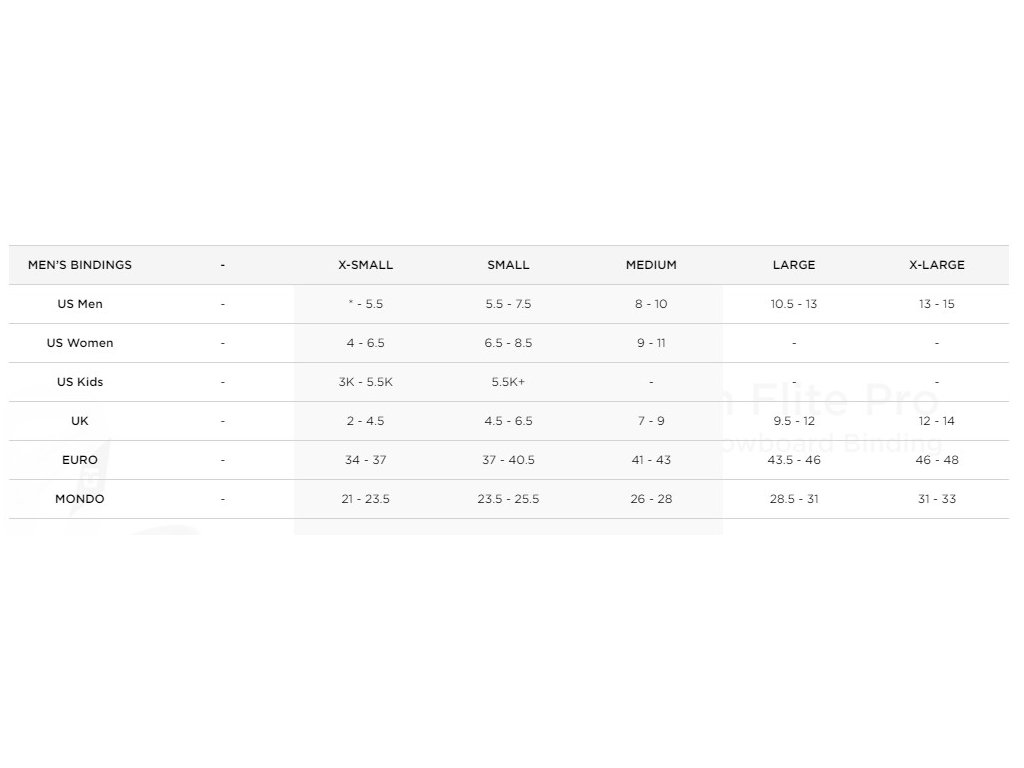Image resolution: width=1024 pixels, height=768 pixels.
Task: Click the EURO 43.5 - 46 cell
Action: tap(794, 460)
